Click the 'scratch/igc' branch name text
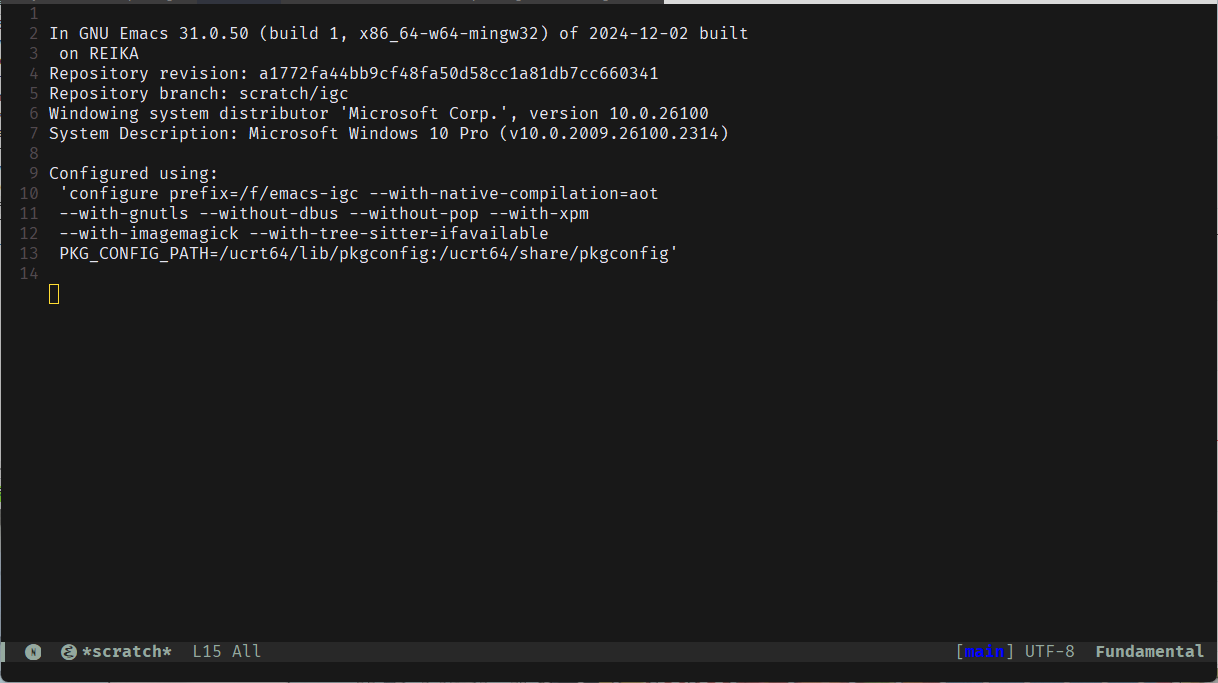 pyautogui.click(x=294, y=93)
